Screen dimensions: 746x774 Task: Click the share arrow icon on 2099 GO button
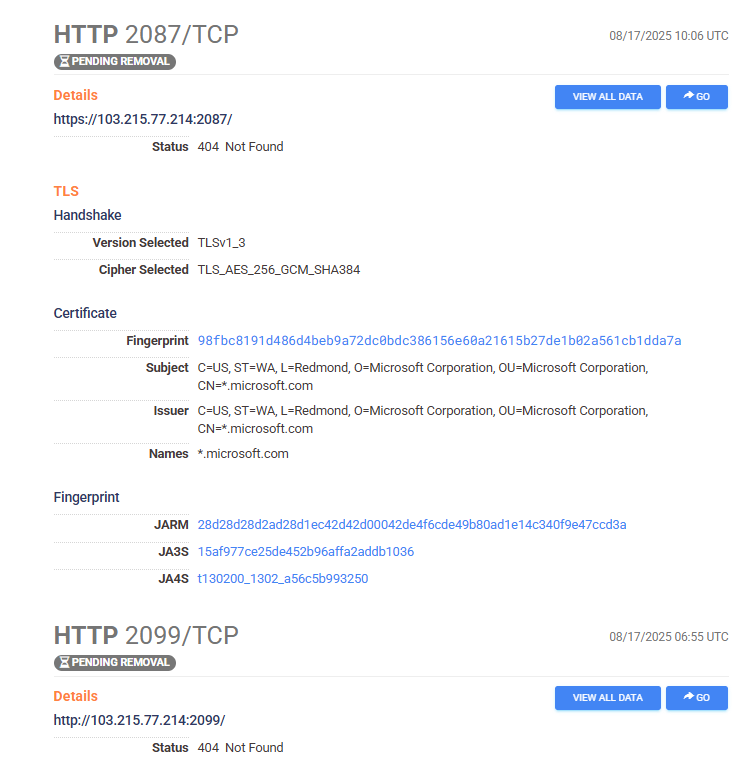(688, 697)
